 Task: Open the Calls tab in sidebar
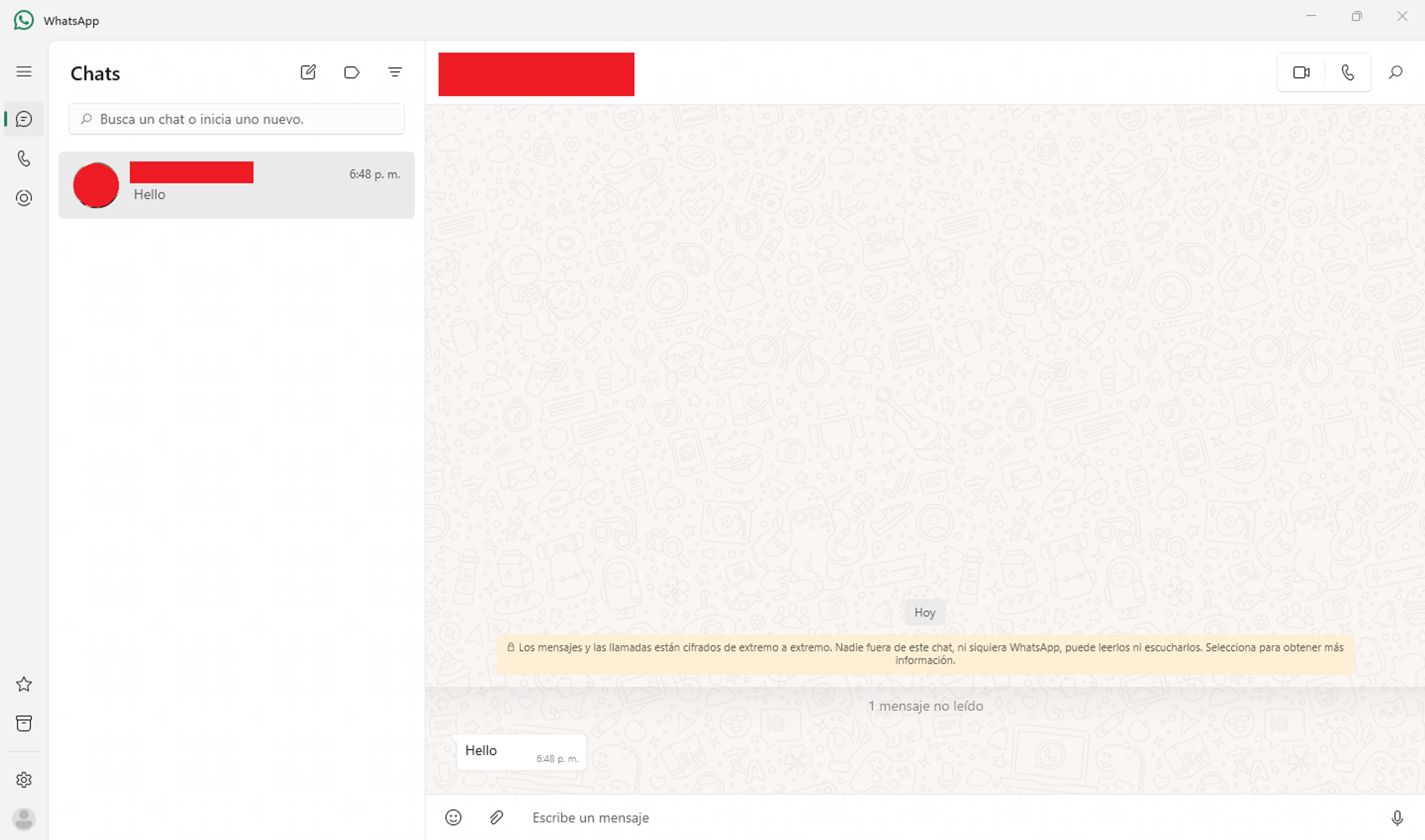click(x=24, y=158)
